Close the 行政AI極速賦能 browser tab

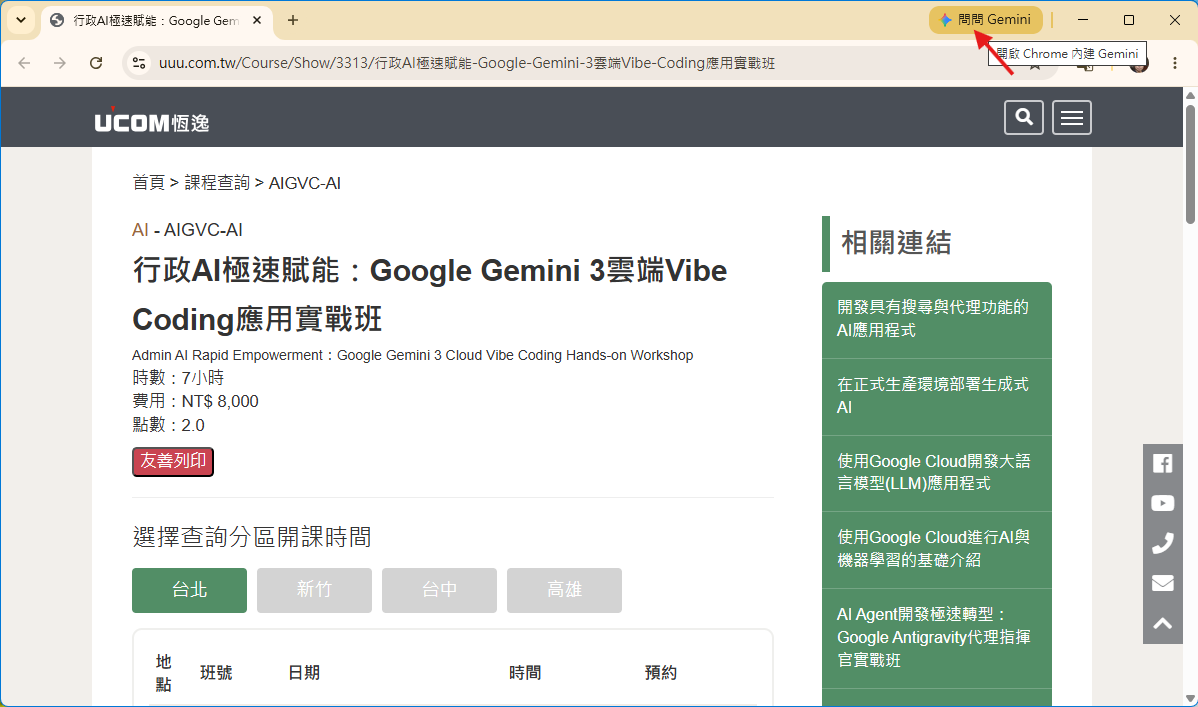pos(257,21)
